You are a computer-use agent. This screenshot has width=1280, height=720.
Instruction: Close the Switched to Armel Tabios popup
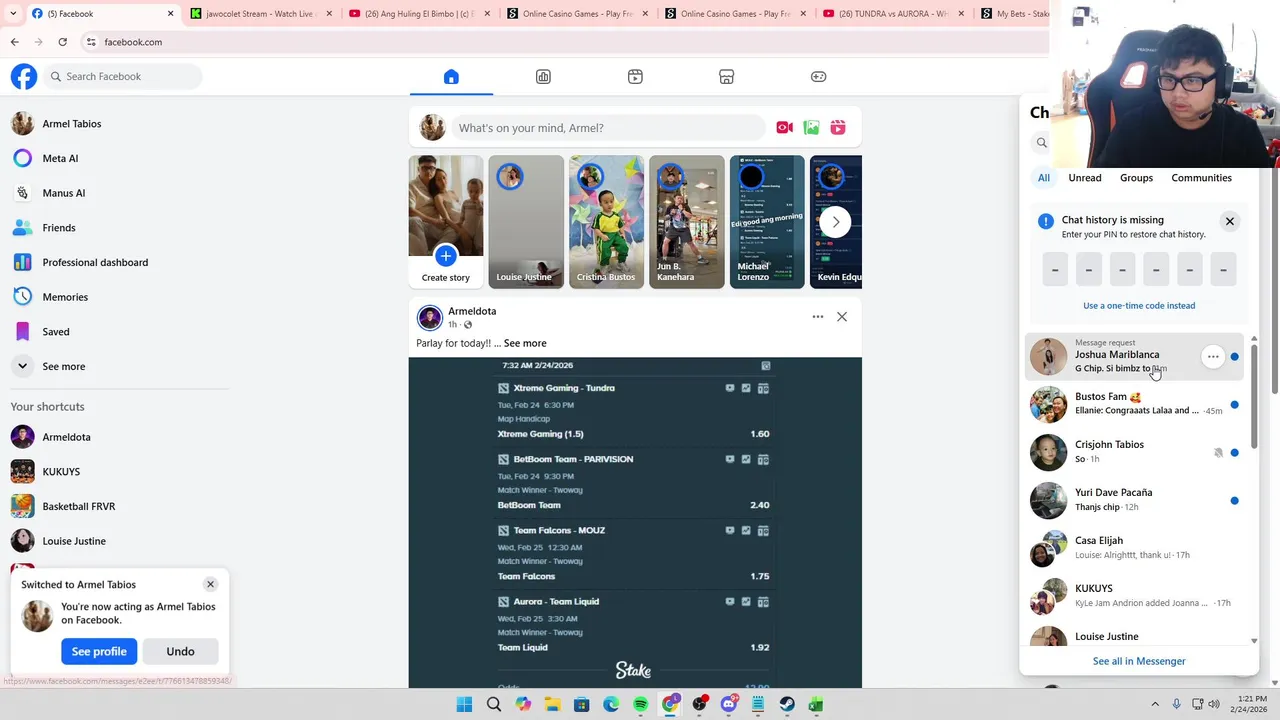pos(210,584)
